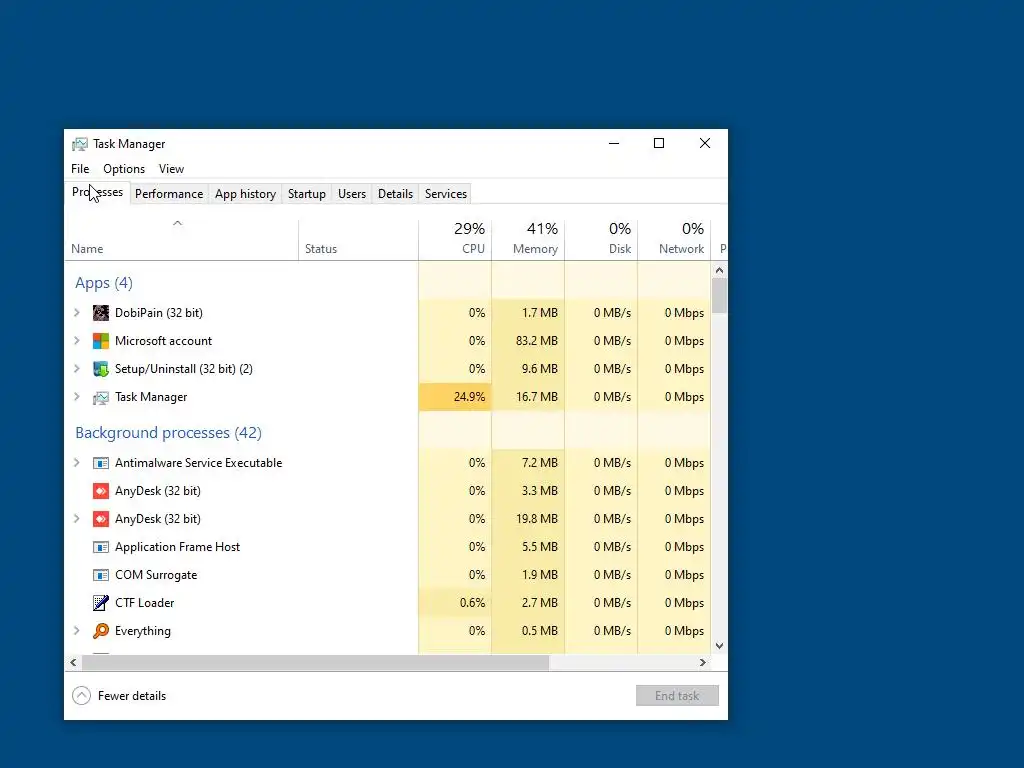This screenshot has width=1024, height=768.
Task: Select the 9.6 MB memory value
Action: click(x=539, y=369)
